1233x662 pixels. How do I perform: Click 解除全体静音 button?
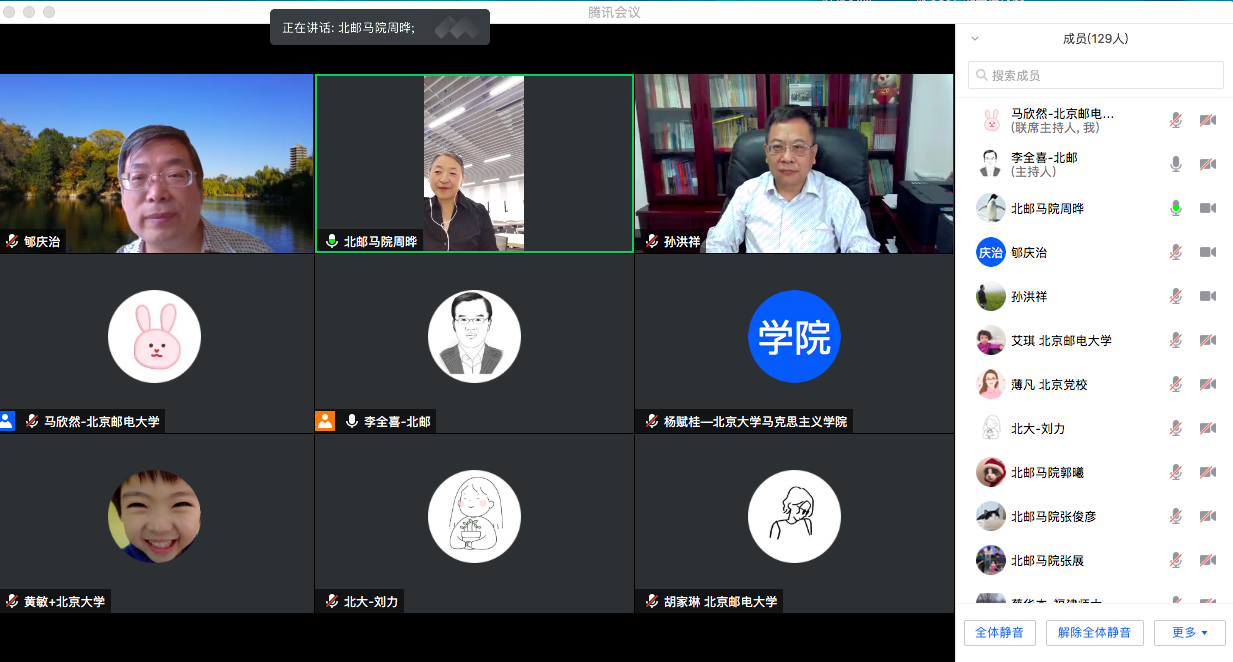[x=1095, y=633]
